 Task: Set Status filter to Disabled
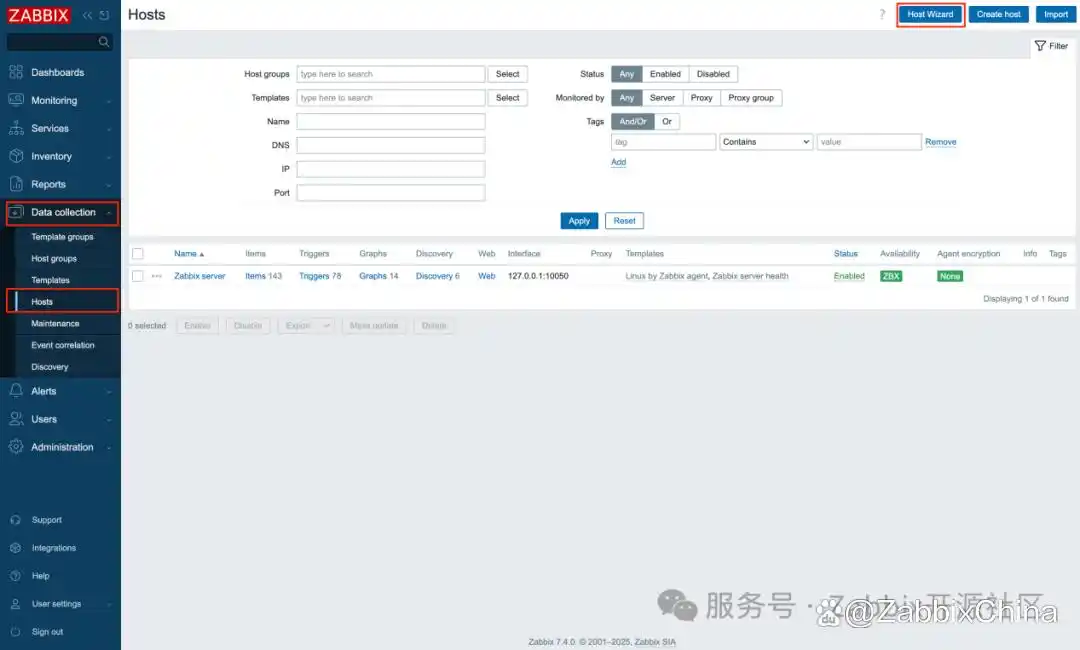(713, 74)
